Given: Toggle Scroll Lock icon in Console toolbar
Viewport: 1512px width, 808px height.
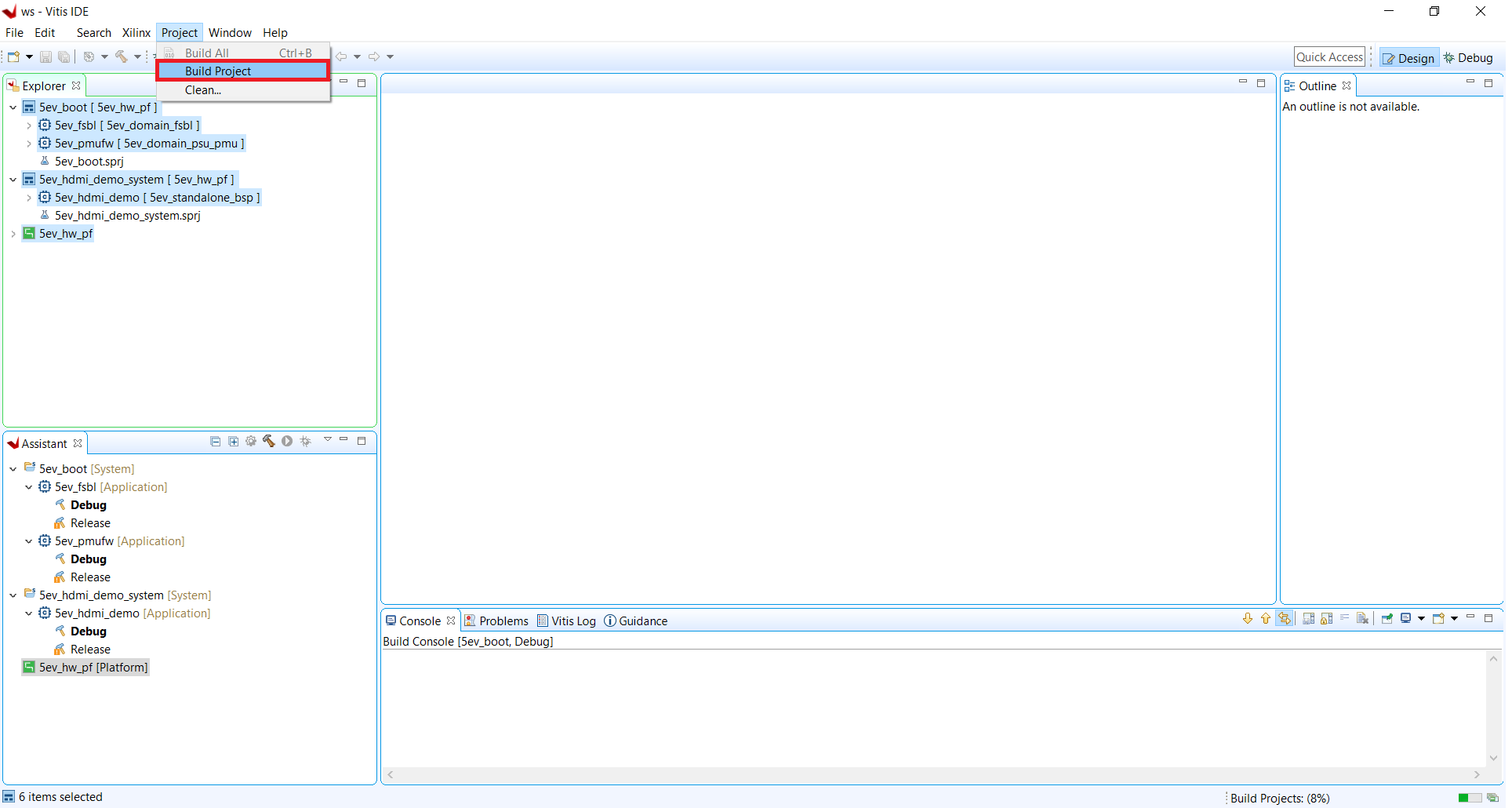Looking at the screenshot, I should coord(1327,619).
